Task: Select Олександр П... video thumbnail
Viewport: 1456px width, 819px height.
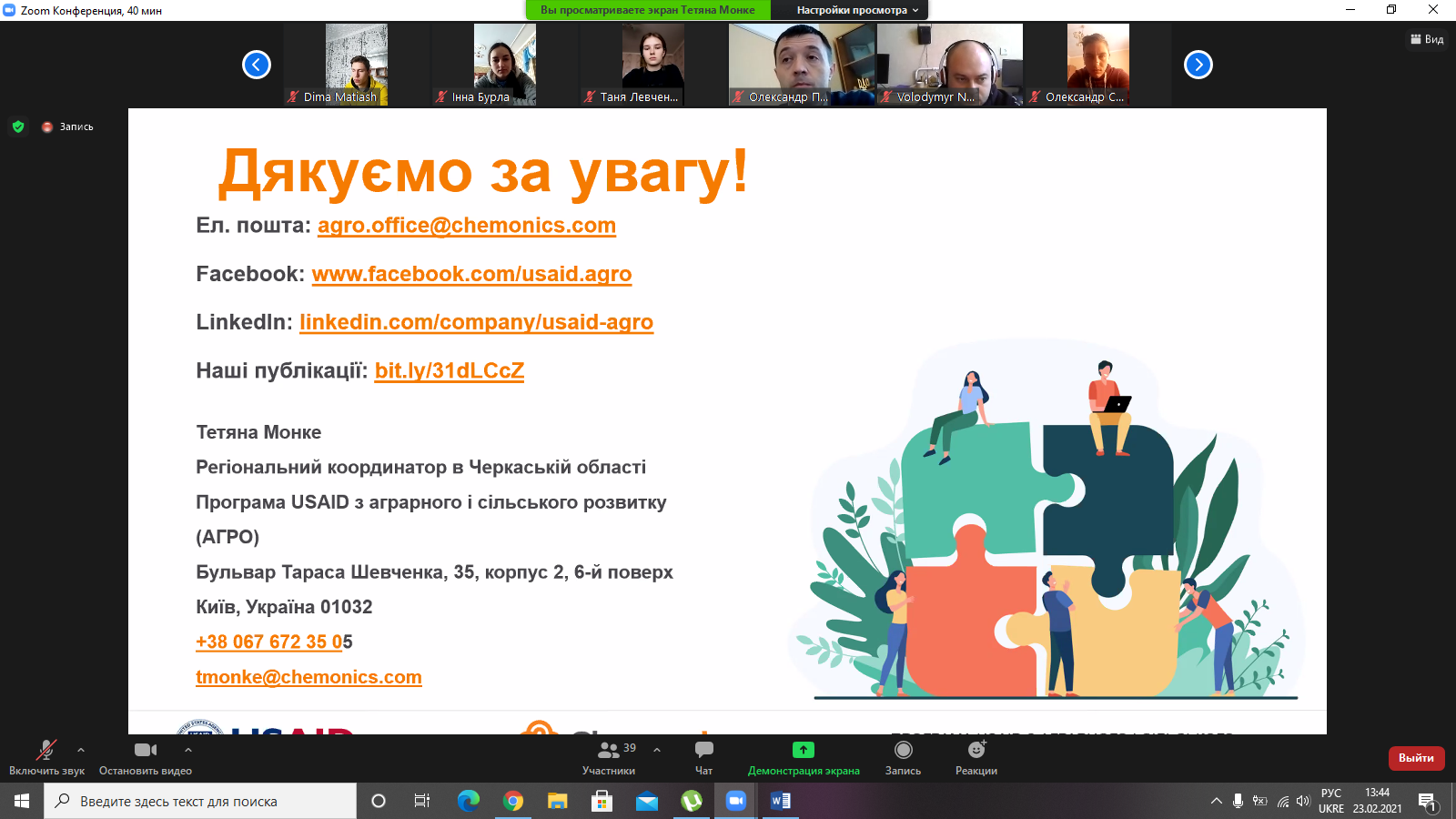Action: [x=802, y=65]
